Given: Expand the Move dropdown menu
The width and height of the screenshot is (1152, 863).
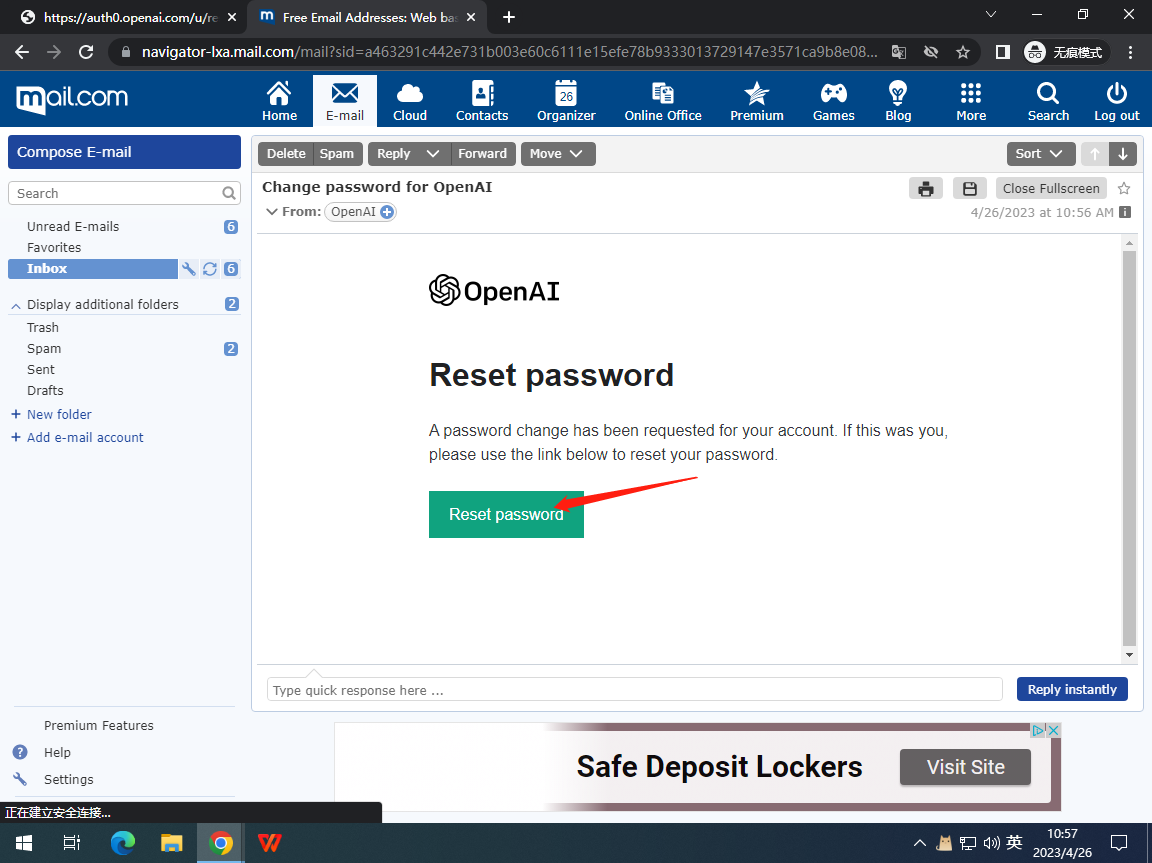Looking at the screenshot, I should [x=577, y=154].
